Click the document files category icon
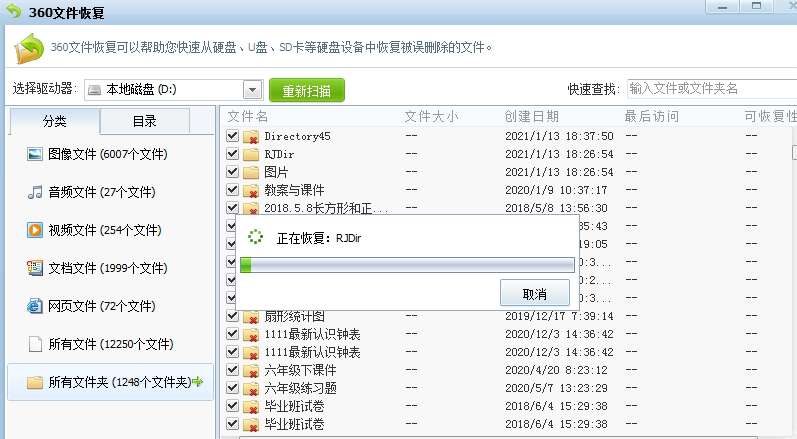This screenshot has height=439, width=797. point(35,268)
